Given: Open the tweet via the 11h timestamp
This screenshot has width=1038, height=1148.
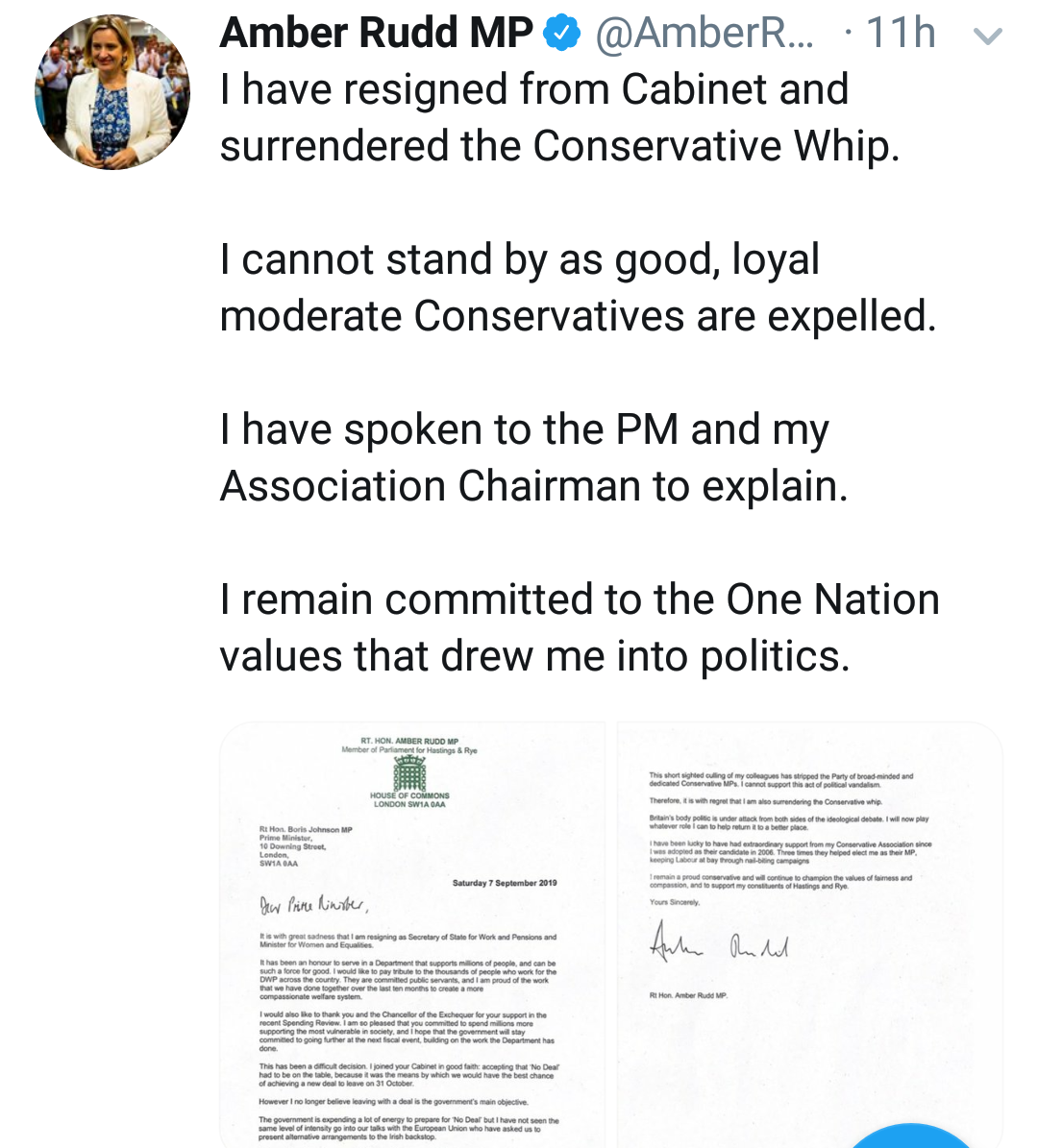Looking at the screenshot, I should click(x=901, y=35).
